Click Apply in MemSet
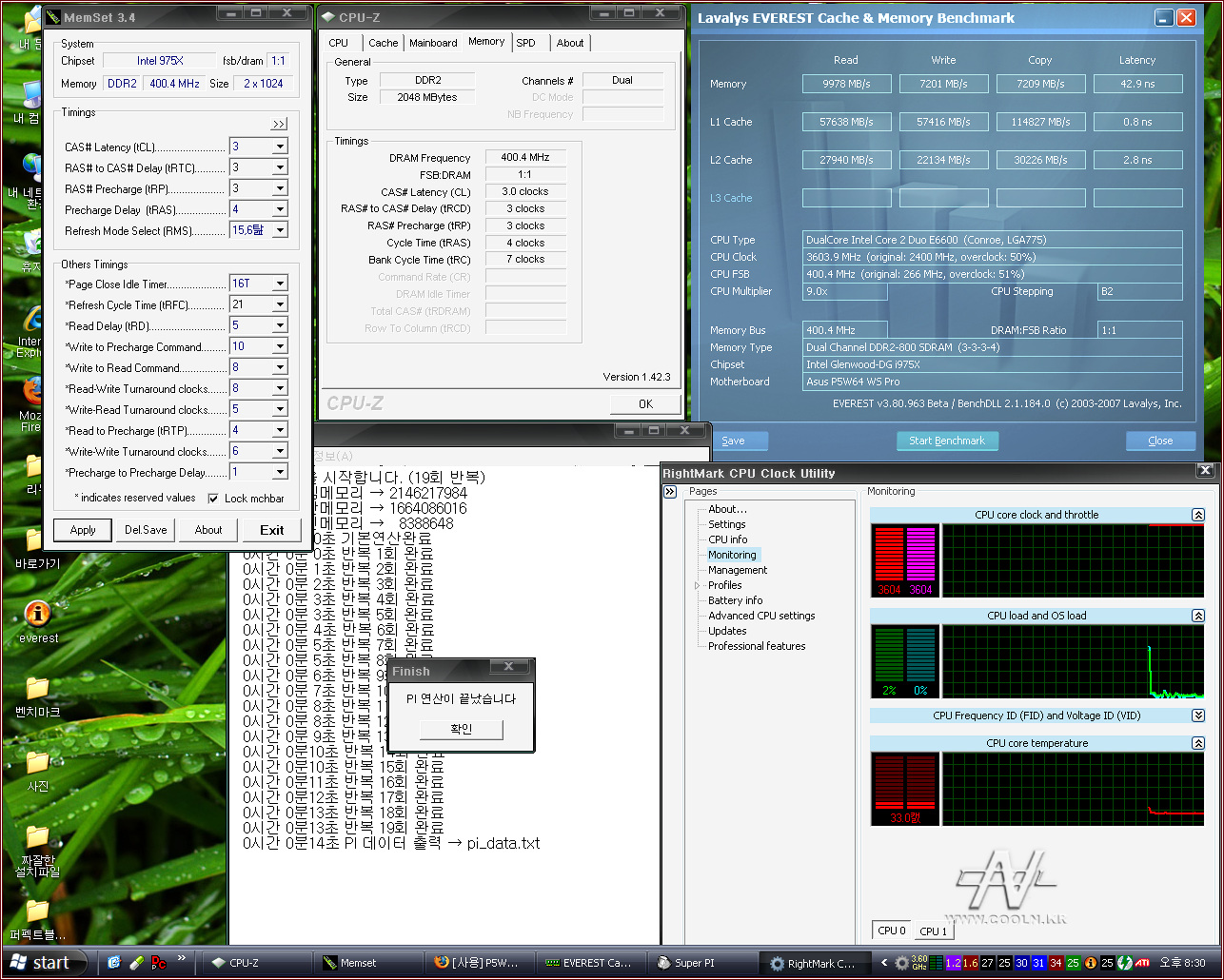Screen dimensions: 1224x980 (x=83, y=530)
